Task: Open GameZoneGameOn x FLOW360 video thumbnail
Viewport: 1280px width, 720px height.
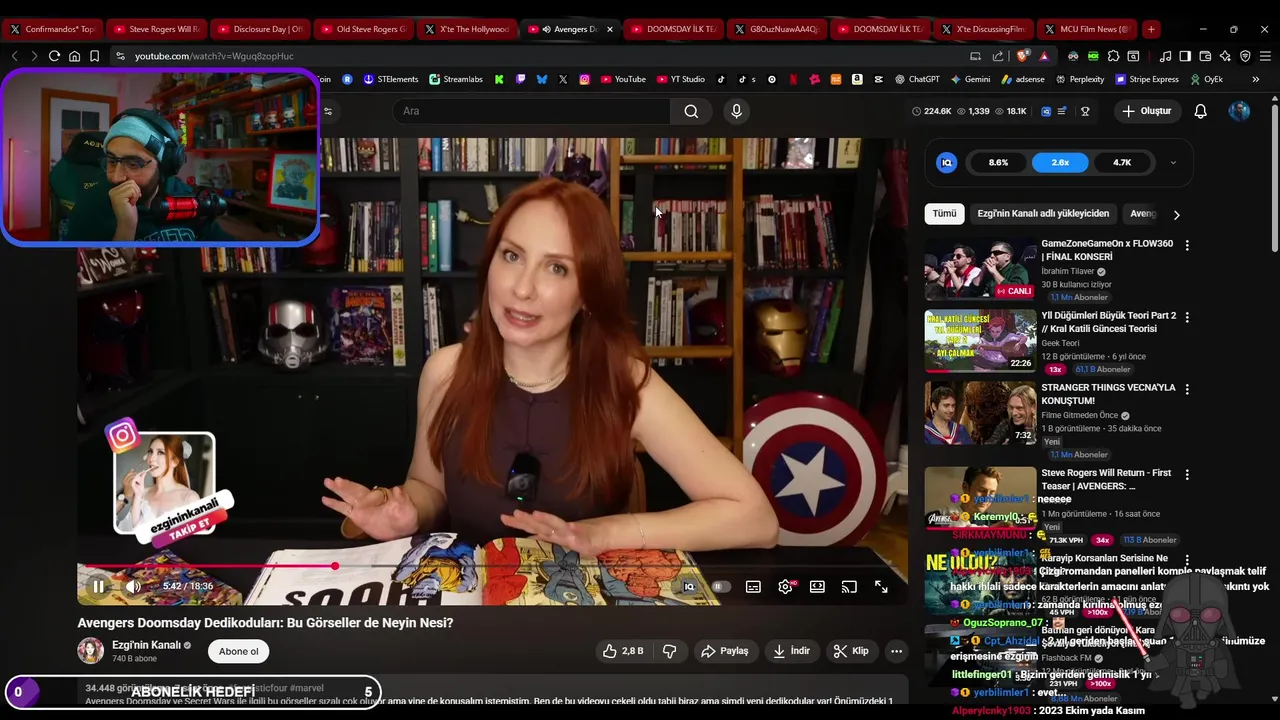Action: pyautogui.click(x=980, y=268)
